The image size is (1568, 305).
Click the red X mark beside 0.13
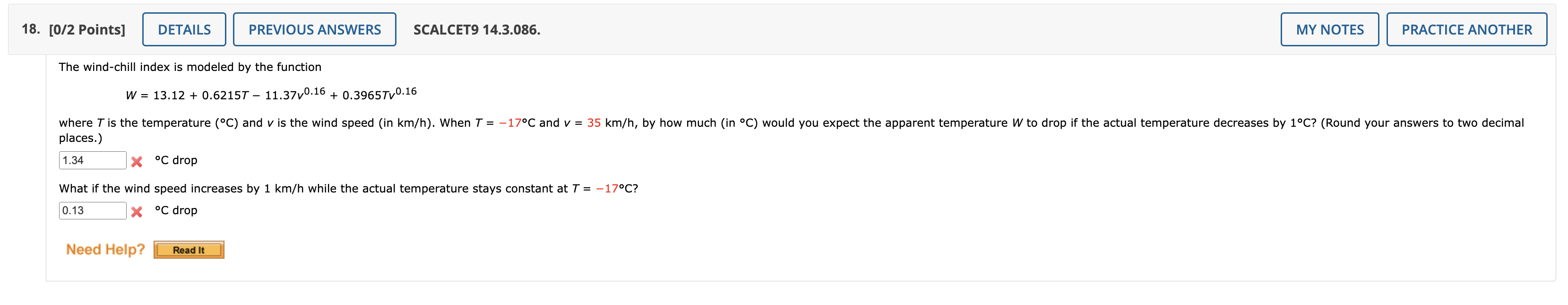click(x=137, y=212)
